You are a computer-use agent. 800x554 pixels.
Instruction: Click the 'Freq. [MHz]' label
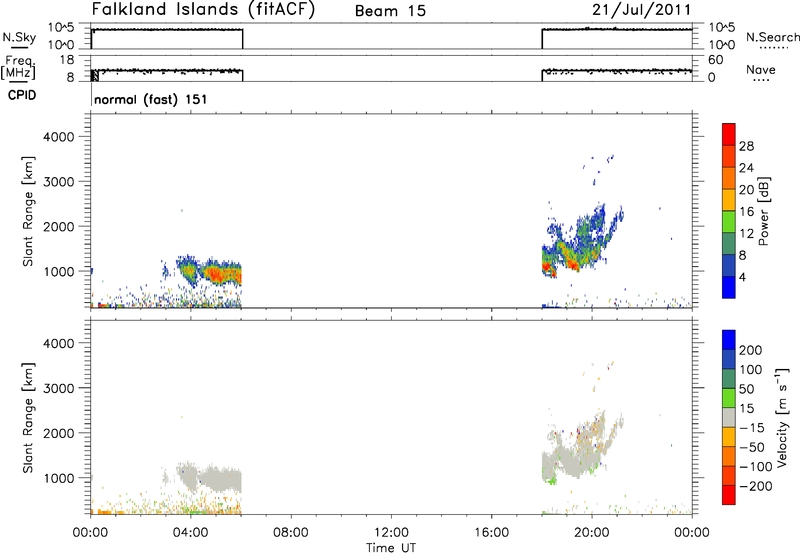tap(19, 67)
